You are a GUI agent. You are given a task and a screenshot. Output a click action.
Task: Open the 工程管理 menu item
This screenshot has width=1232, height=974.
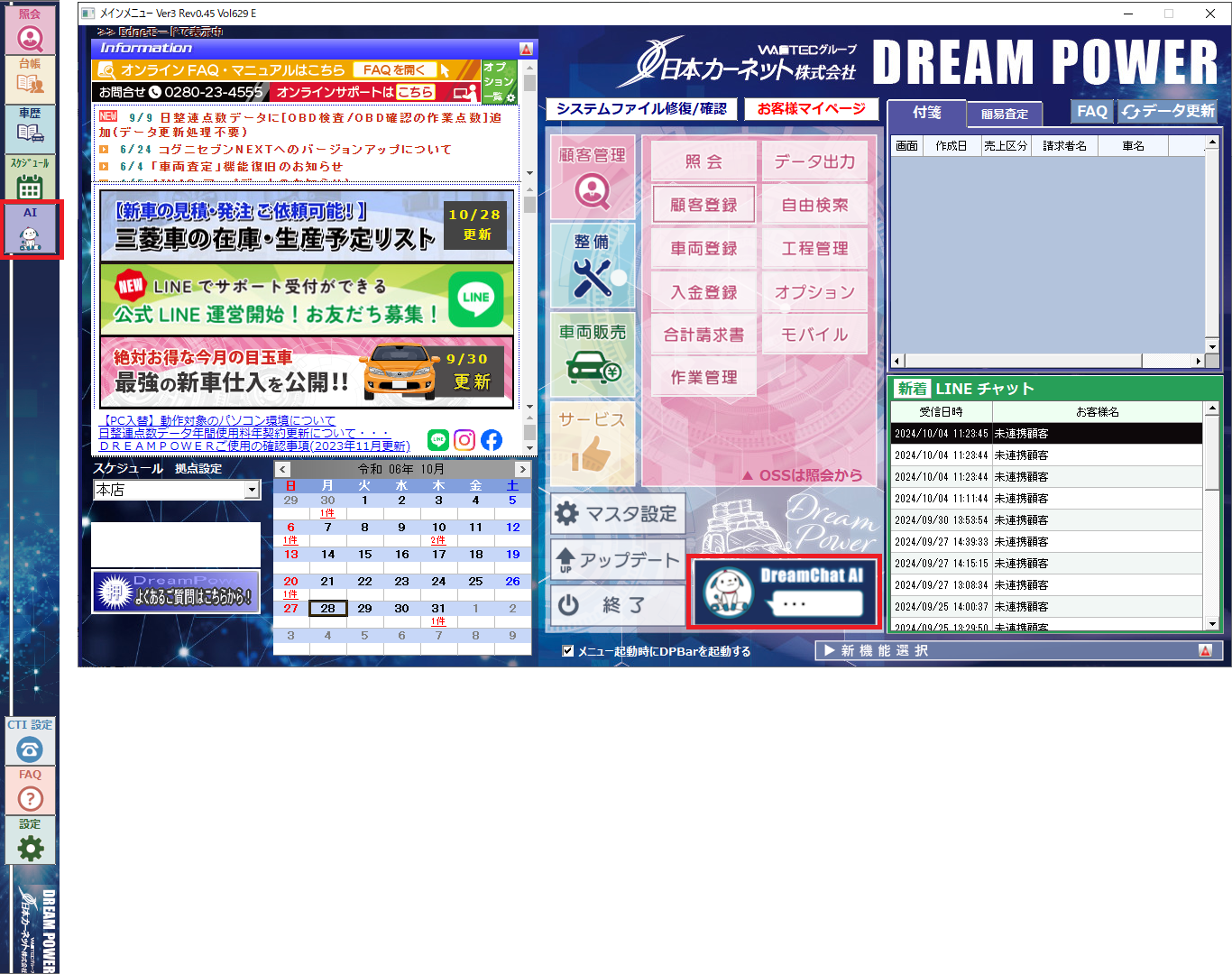814,248
